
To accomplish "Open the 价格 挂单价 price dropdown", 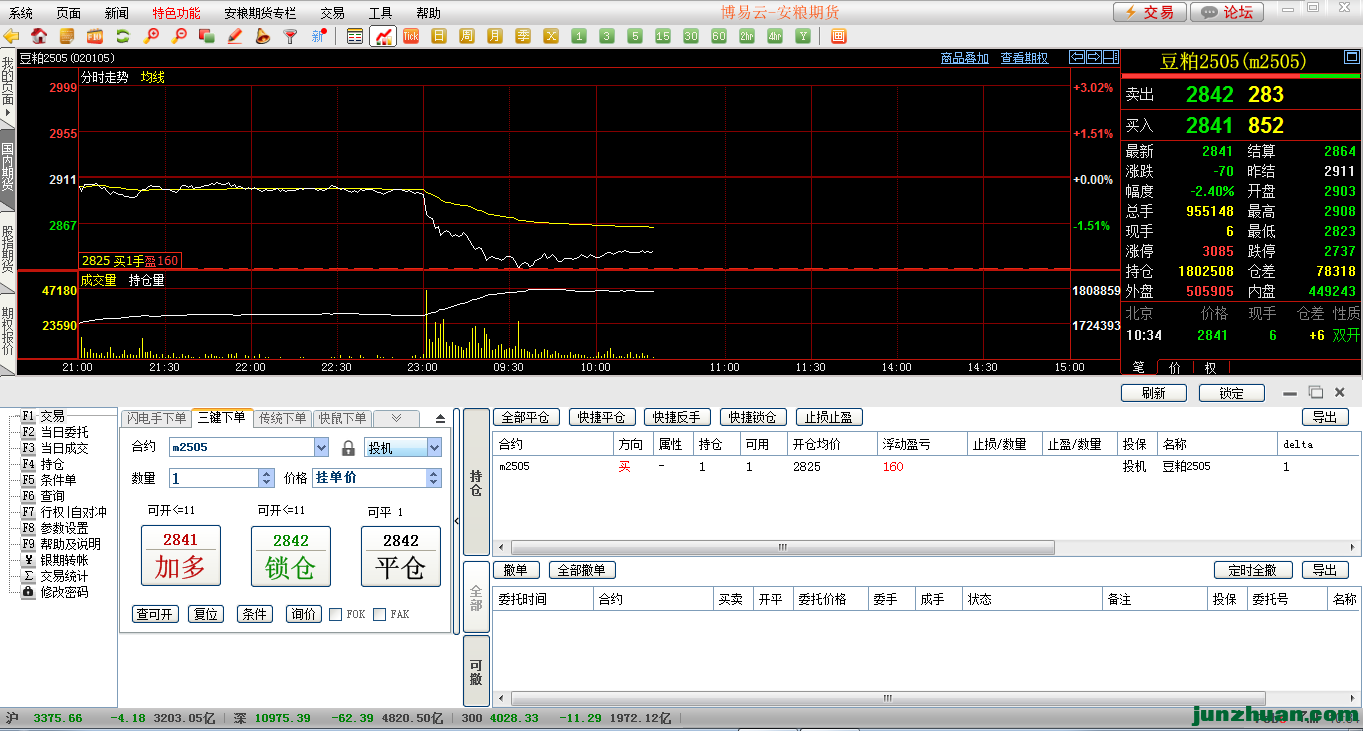I will point(434,478).
